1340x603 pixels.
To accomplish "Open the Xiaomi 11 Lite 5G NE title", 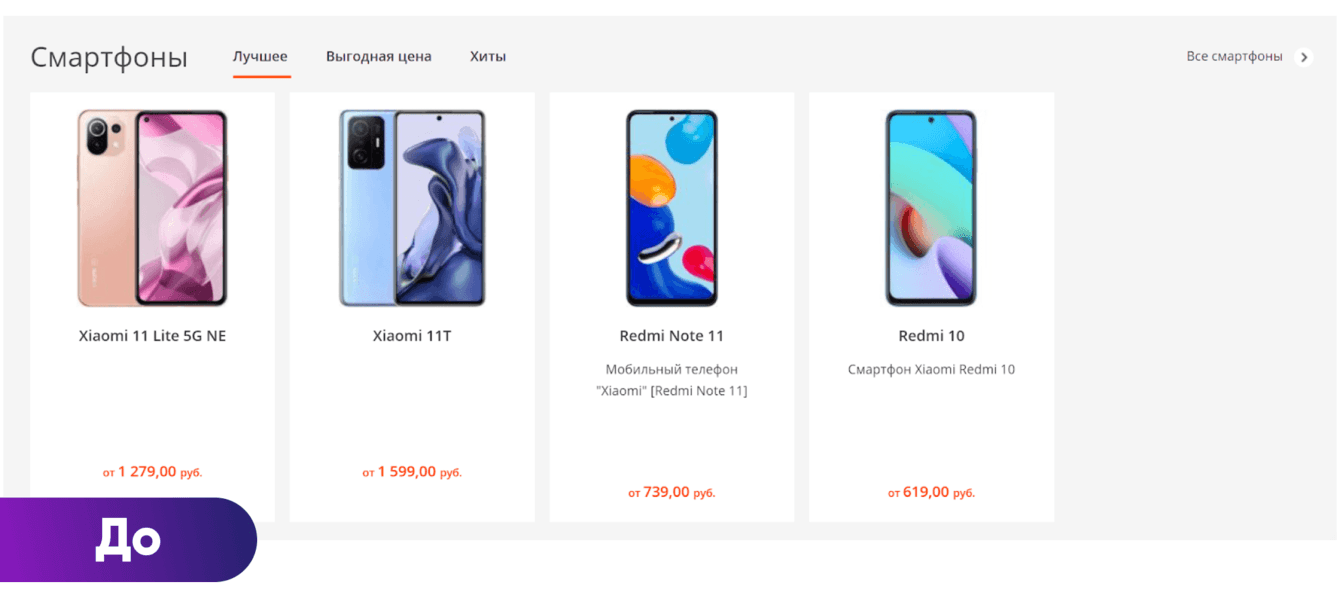I will [x=152, y=336].
